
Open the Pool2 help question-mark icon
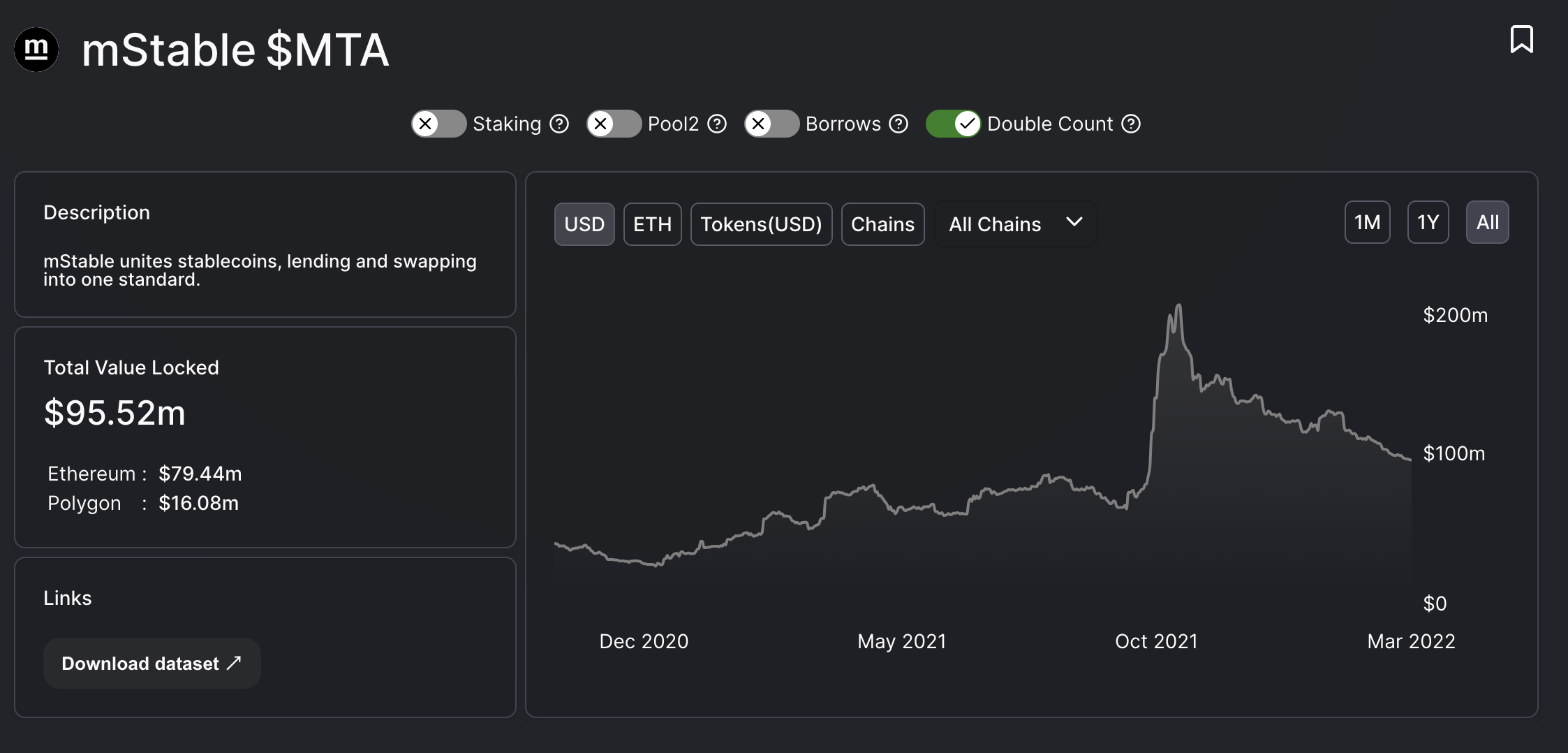717,124
